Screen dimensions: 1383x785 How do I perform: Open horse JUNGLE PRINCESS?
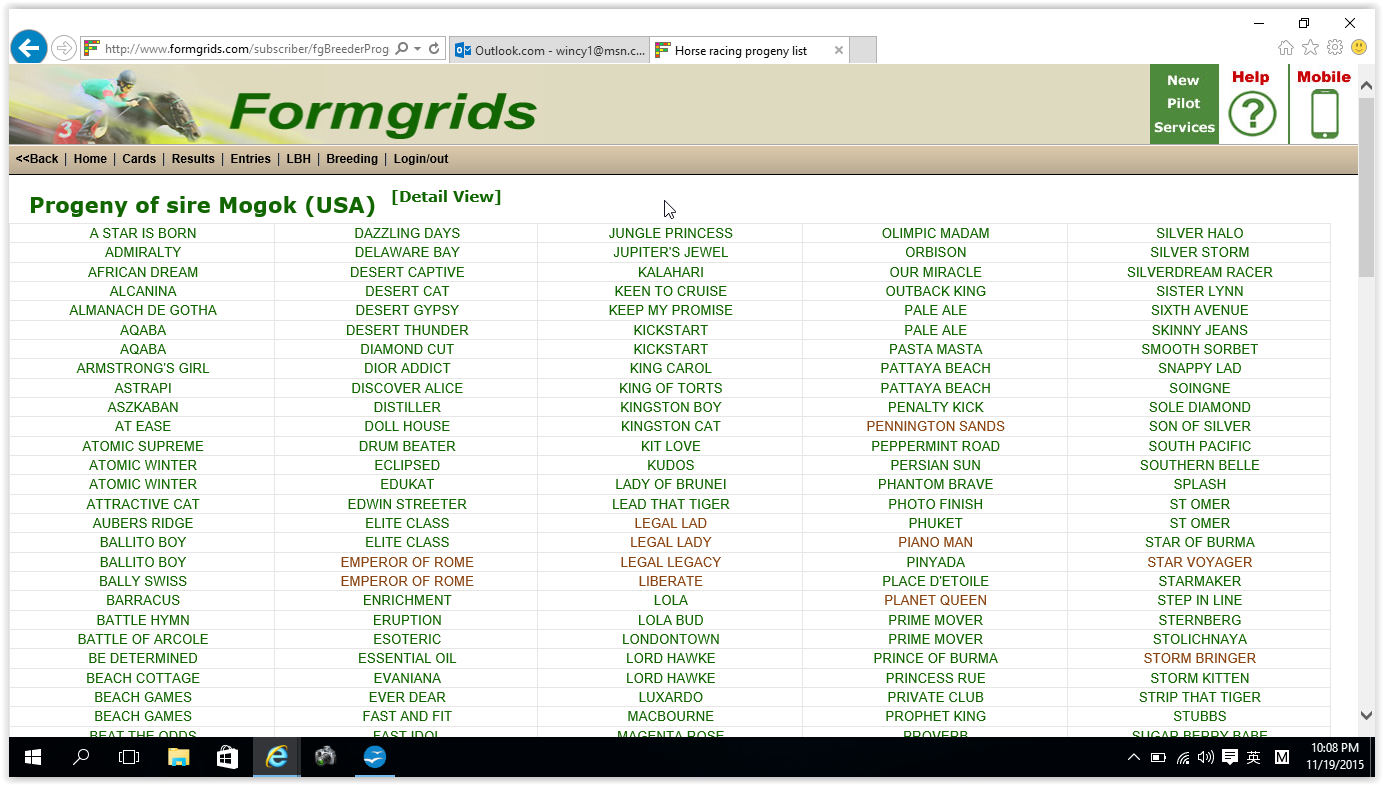coord(671,233)
